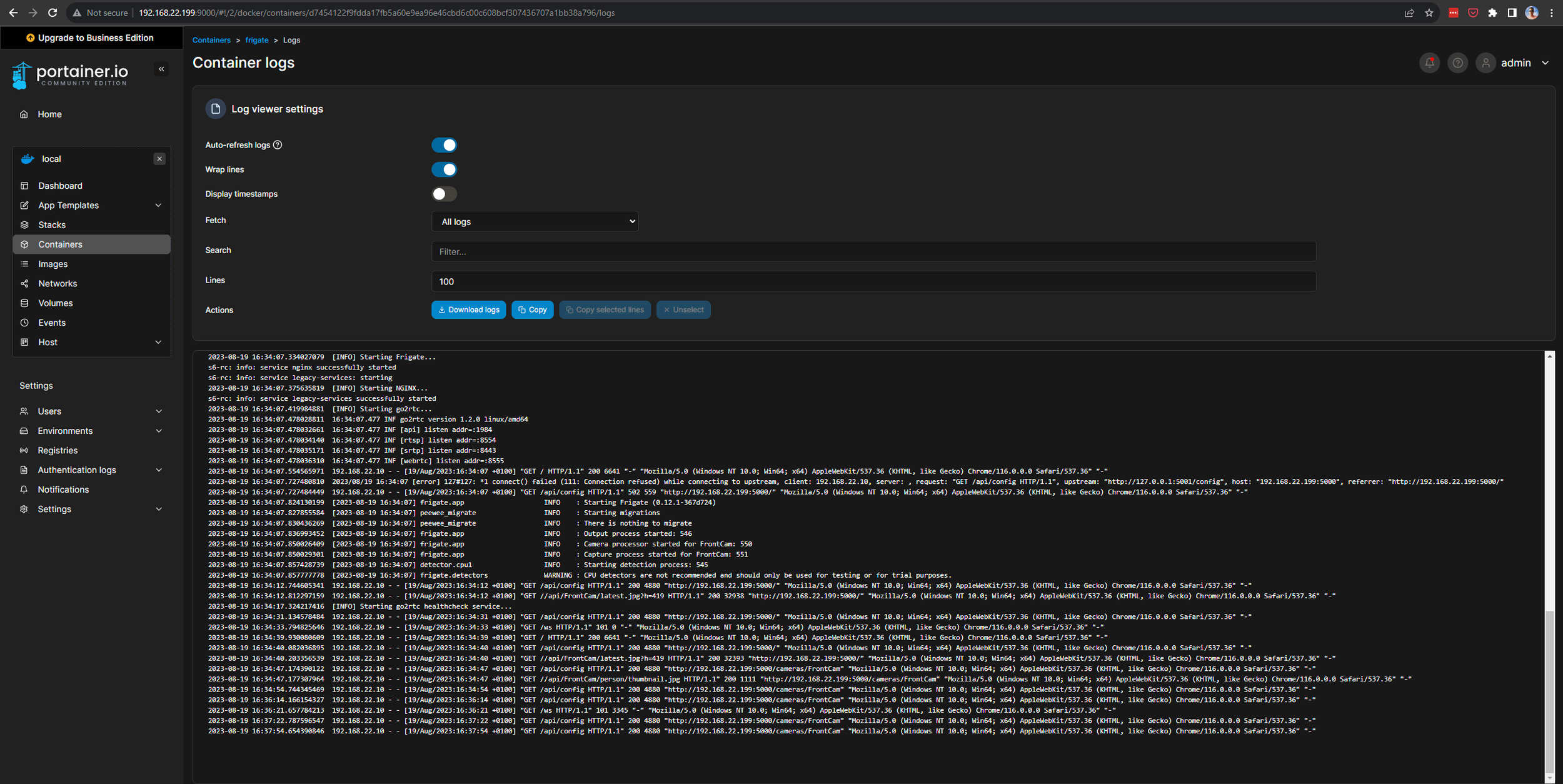
Task: Disable Auto-refresh logs
Action: [x=444, y=144]
